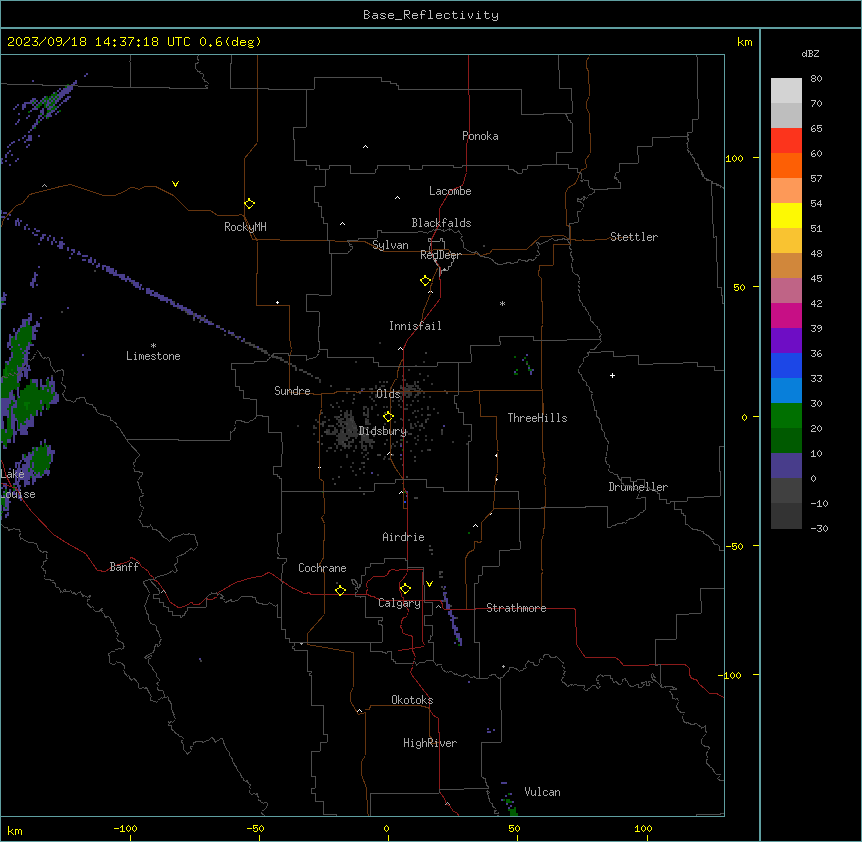This screenshot has width=862, height=842.
Task: Select the bright green 20–30 dBZ swatch
Action: click(786, 416)
